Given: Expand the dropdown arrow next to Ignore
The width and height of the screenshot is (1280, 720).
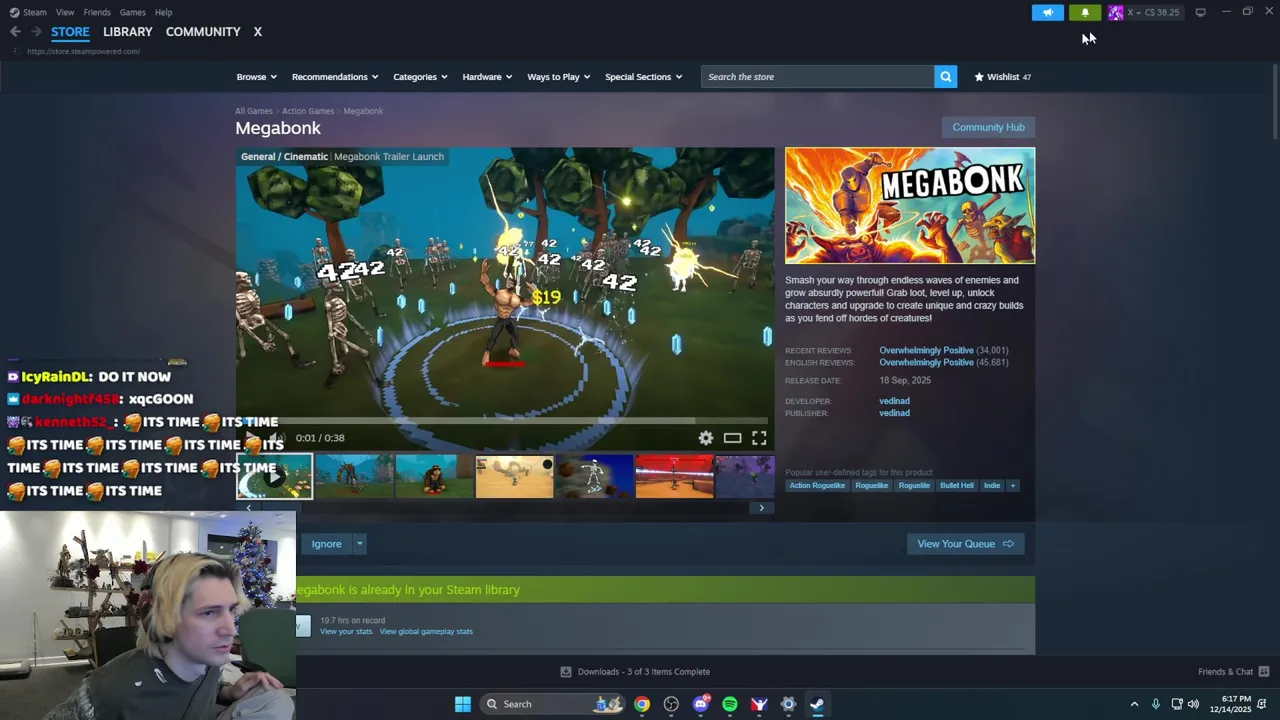Looking at the screenshot, I should tap(359, 544).
